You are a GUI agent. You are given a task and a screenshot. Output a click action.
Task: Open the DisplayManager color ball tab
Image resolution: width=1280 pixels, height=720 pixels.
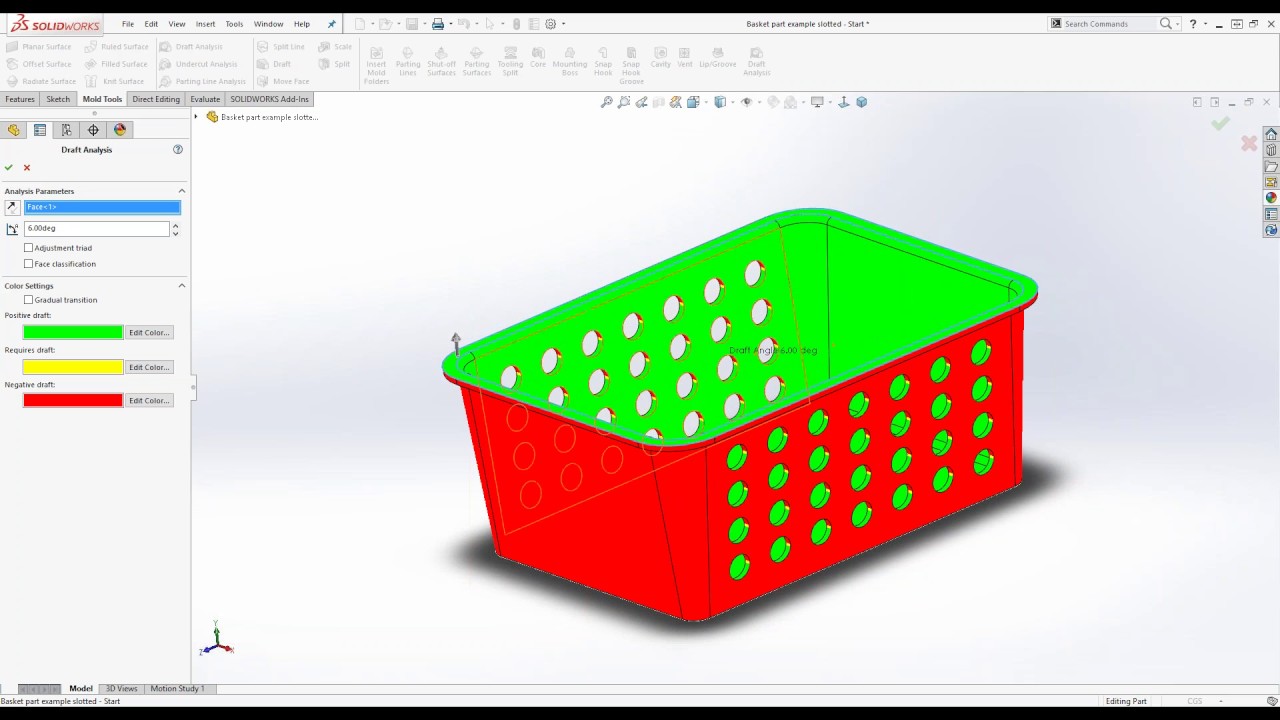tap(120, 130)
